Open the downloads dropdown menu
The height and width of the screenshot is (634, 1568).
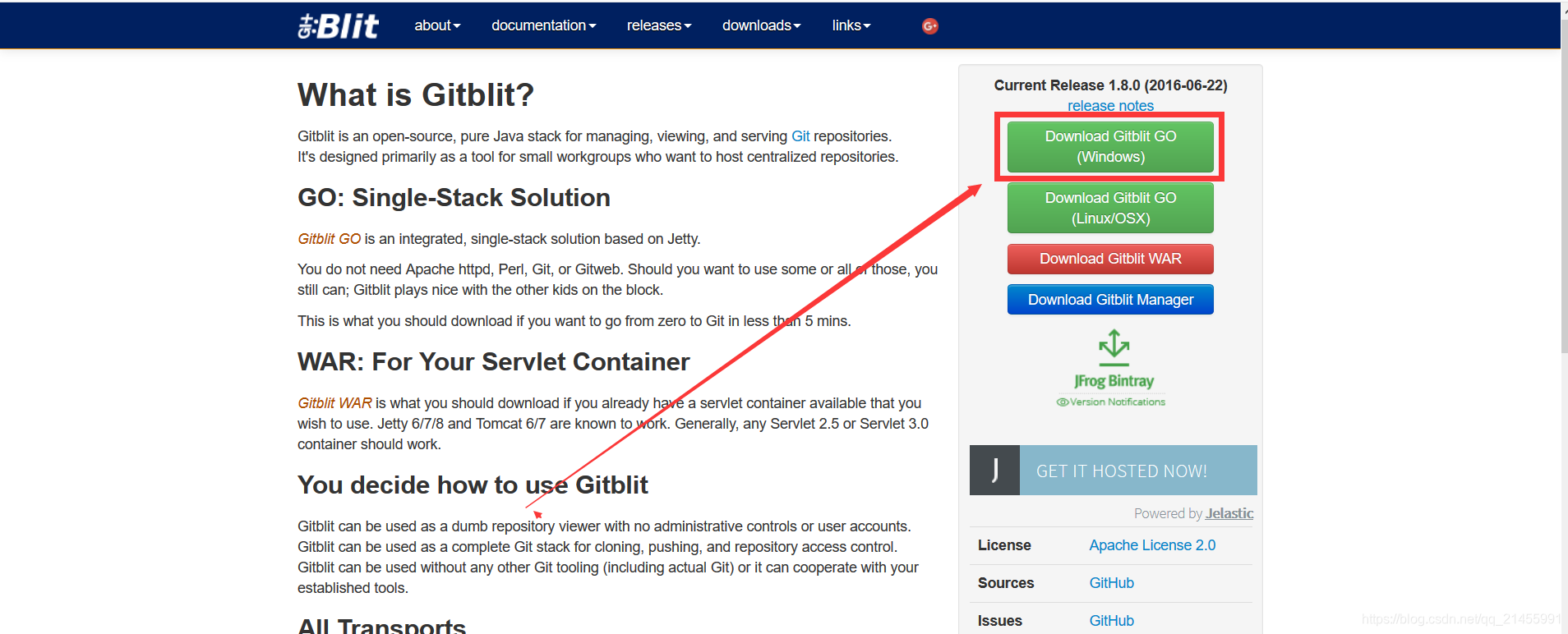click(x=761, y=25)
